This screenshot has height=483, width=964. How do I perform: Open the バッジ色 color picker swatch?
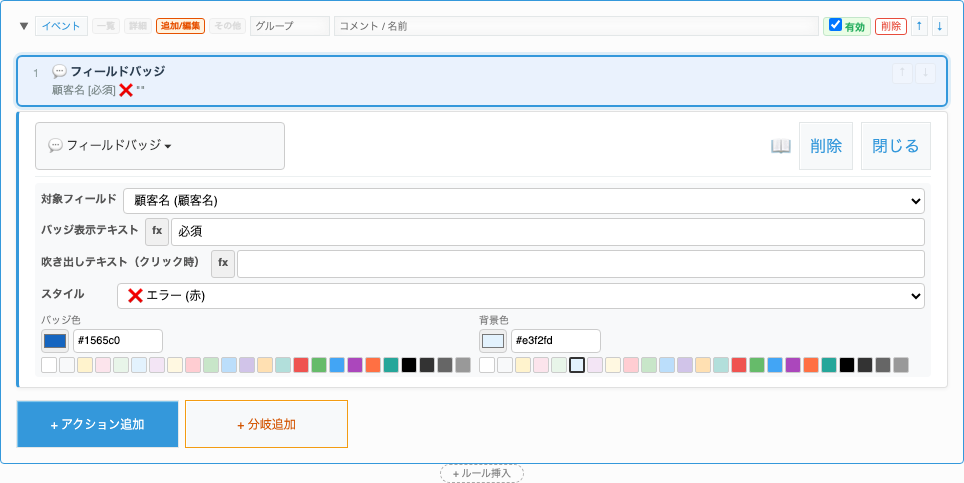pos(55,341)
